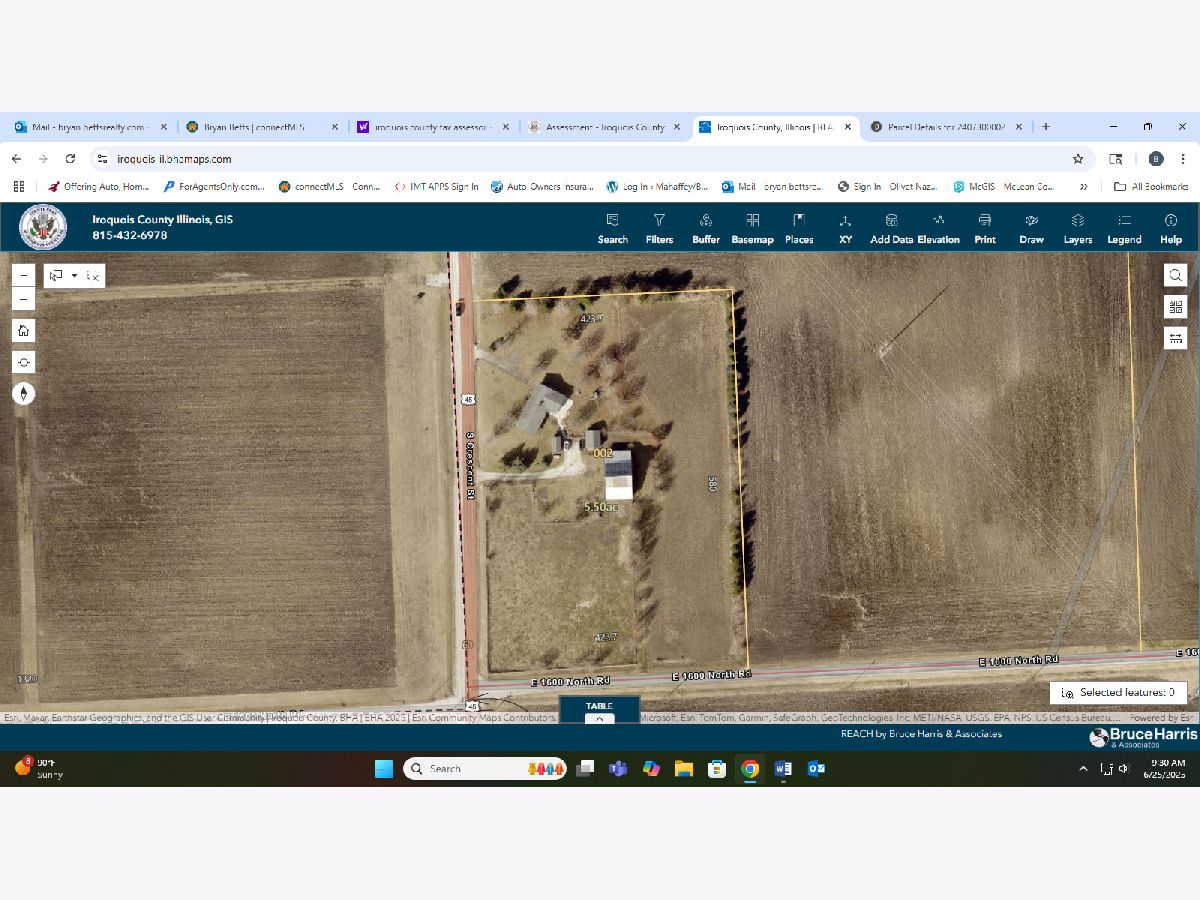Open the Buffer tool
Viewport: 1200px width, 900px height.
click(x=705, y=227)
